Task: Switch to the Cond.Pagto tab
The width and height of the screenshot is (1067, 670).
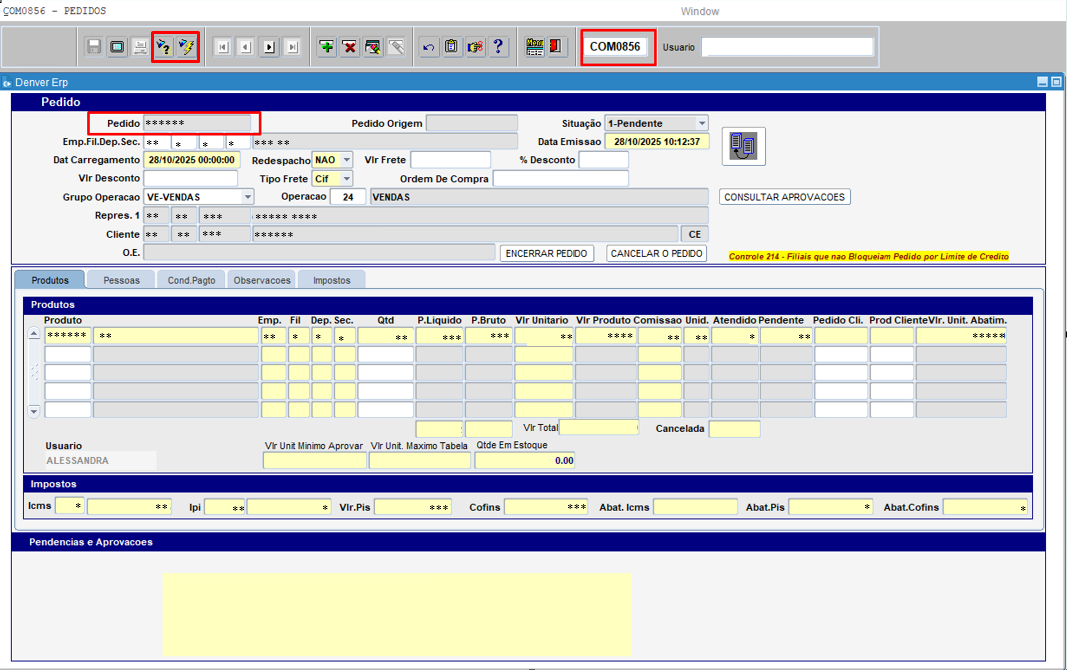Action: pos(190,281)
